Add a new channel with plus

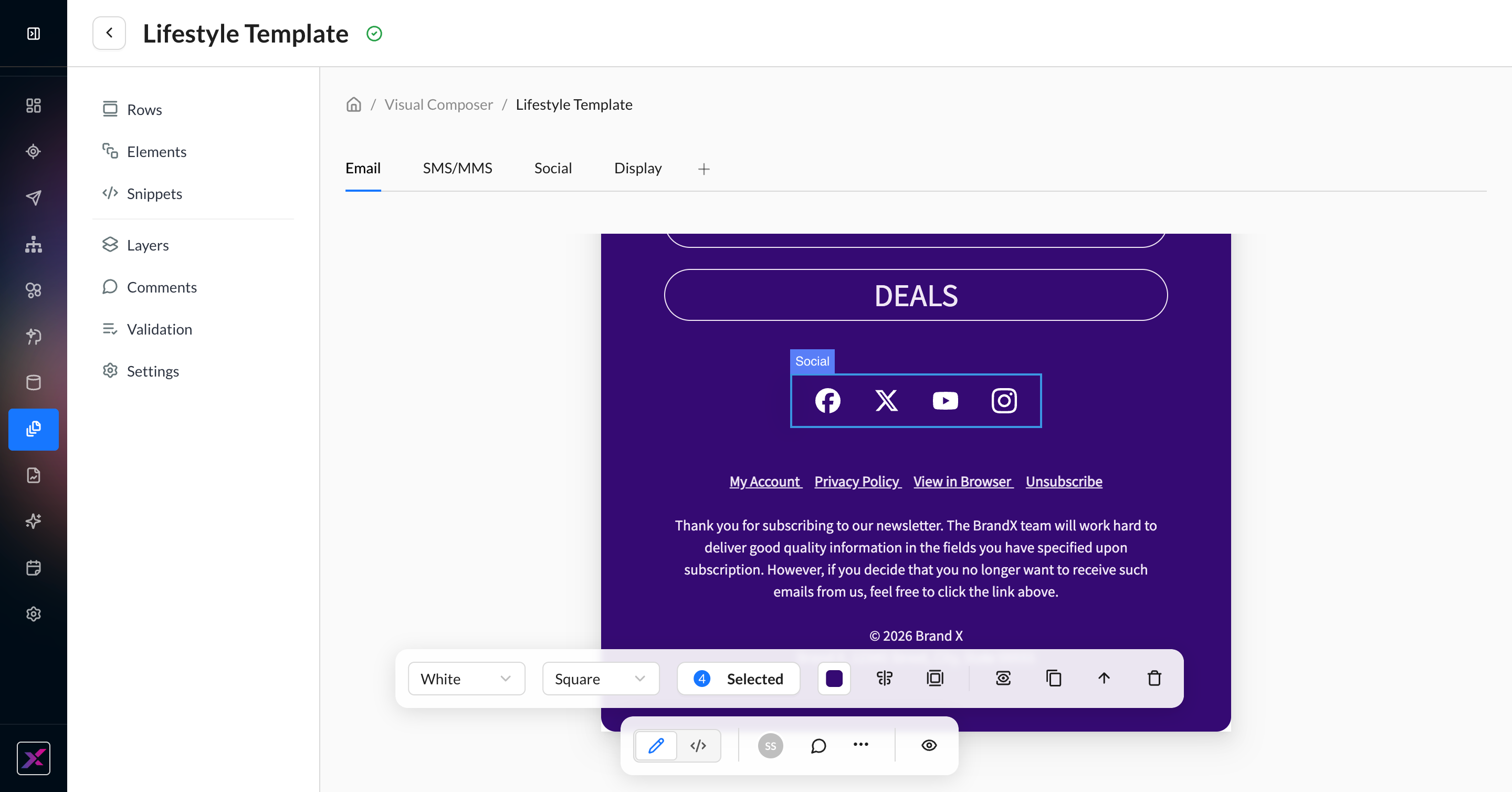click(703, 169)
